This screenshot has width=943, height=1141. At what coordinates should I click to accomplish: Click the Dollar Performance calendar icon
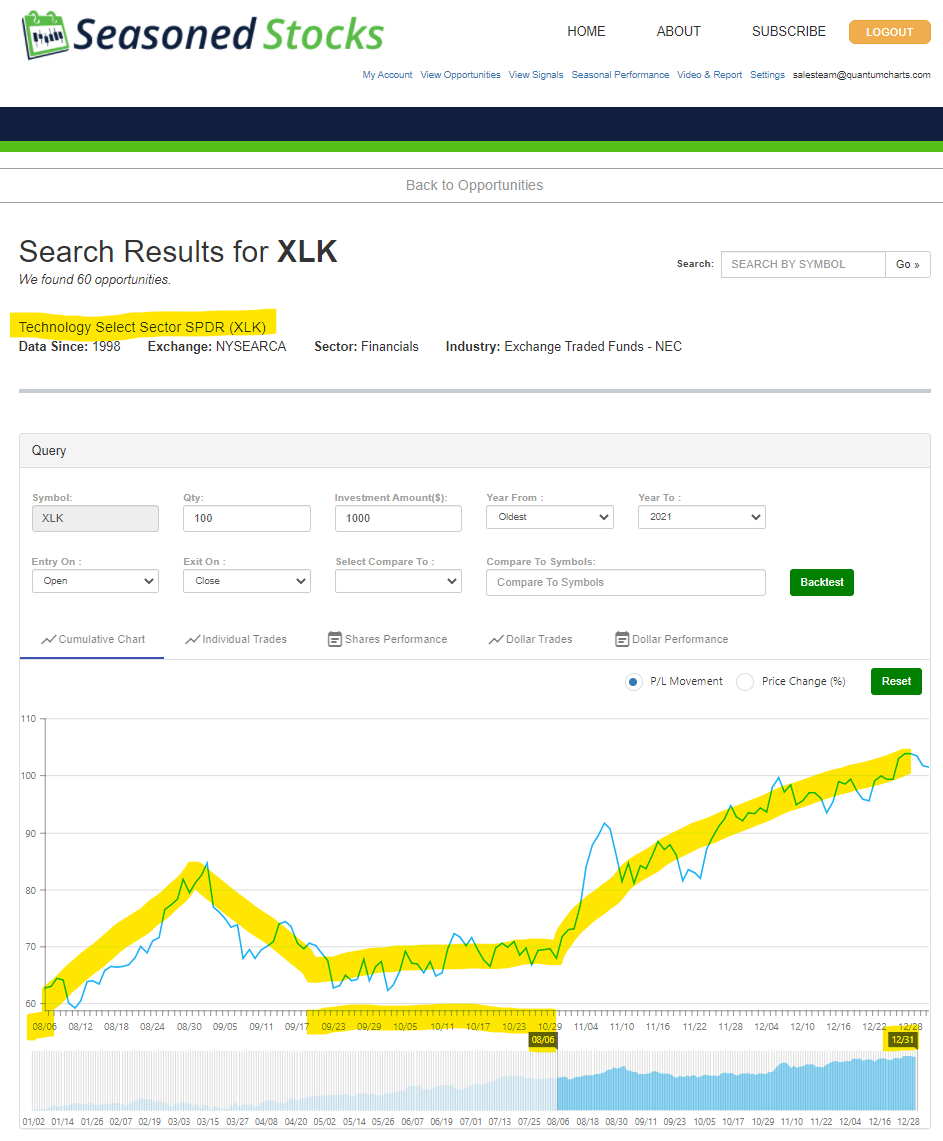pos(622,639)
